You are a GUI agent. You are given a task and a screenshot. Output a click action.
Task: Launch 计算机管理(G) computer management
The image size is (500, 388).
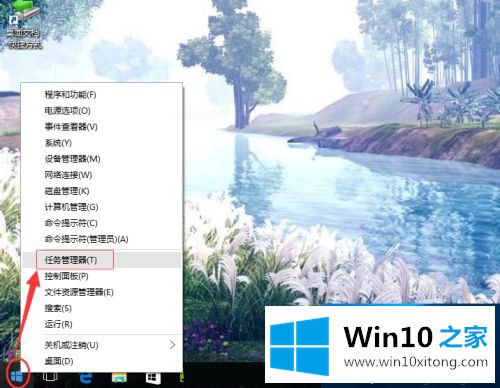(x=102, y=207)
